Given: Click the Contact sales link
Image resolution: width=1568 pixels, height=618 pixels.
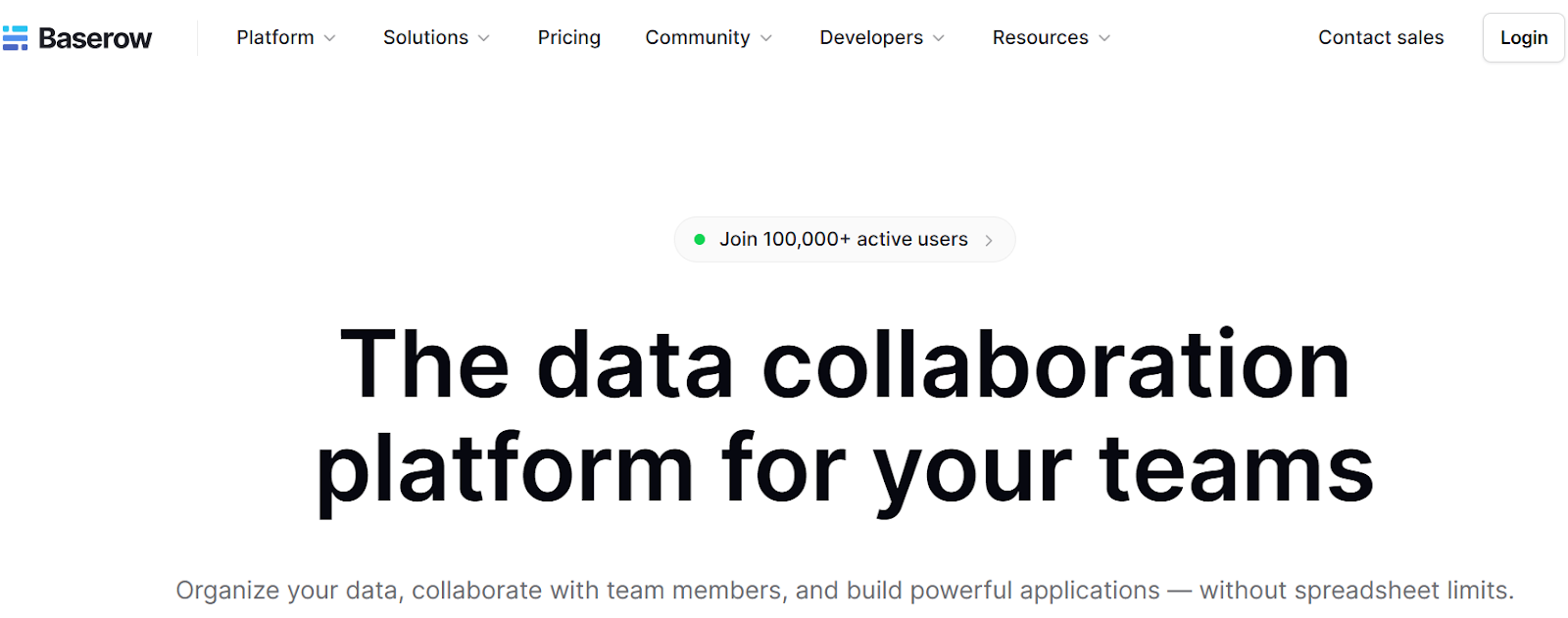Looking at the screenshot, I should click(x=1381, y=38).
